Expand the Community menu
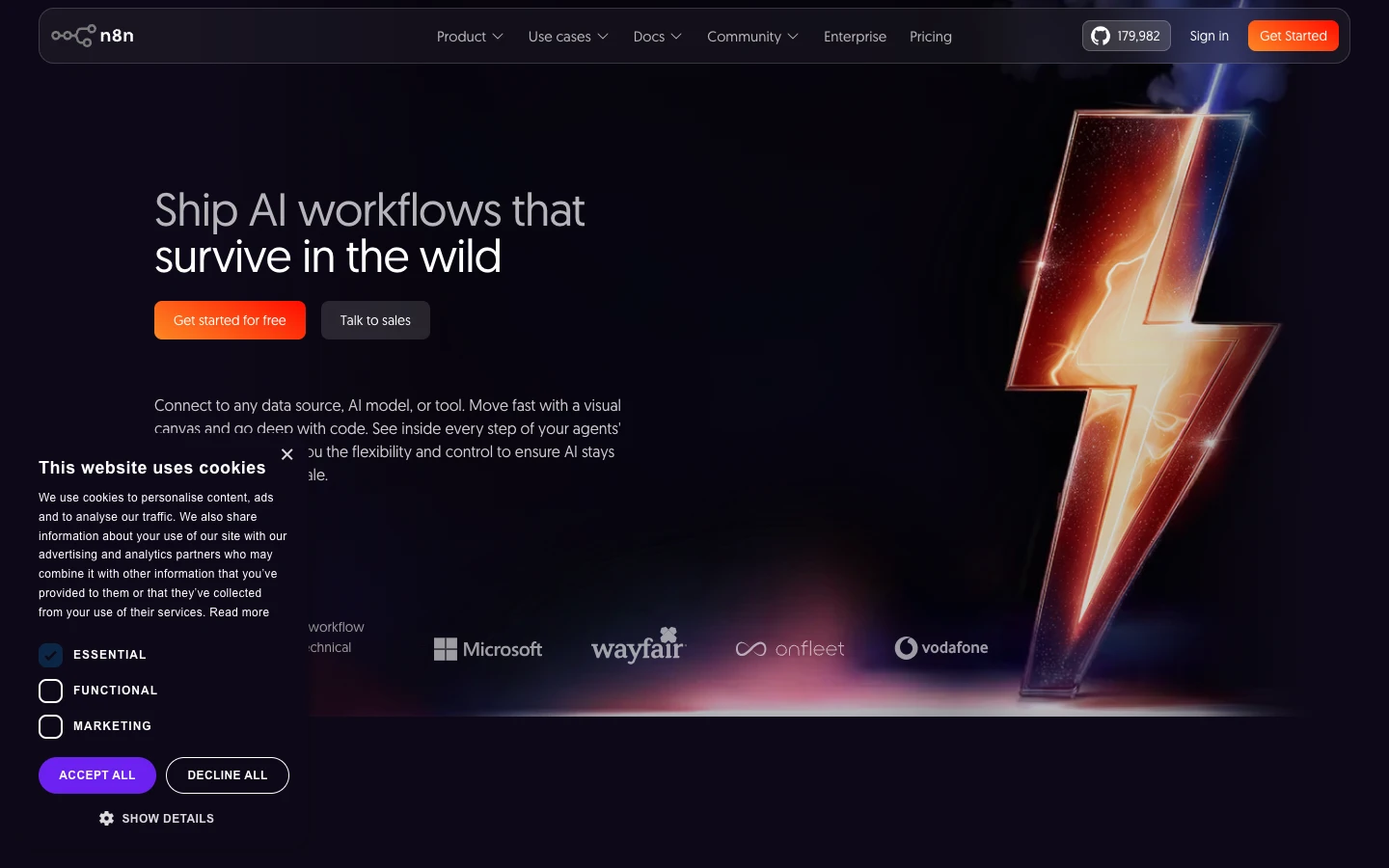The image size is (1389, 868). point(752,36)
